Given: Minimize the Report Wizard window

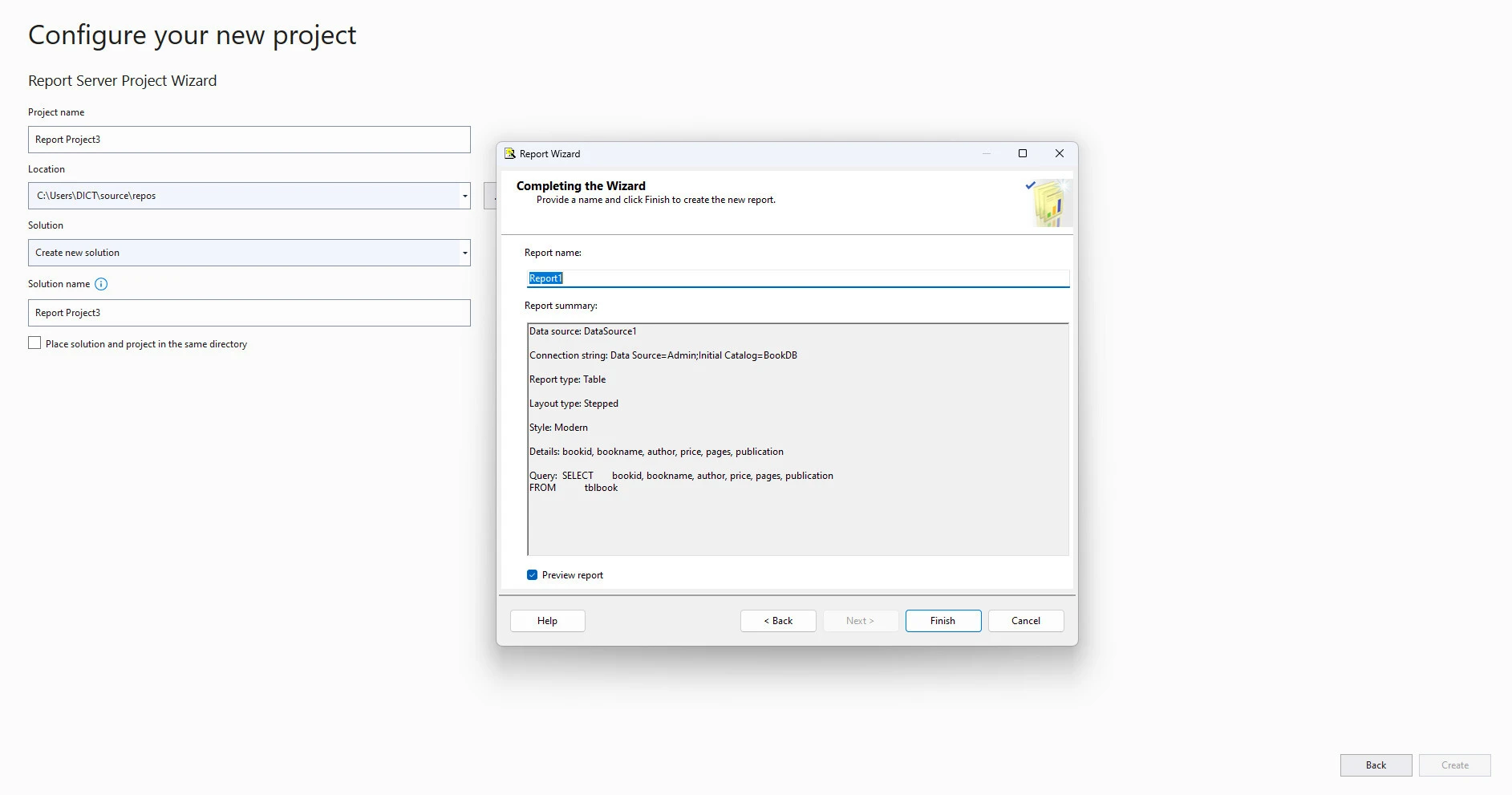Looking at the screenshot, I should tap(987, 153).
